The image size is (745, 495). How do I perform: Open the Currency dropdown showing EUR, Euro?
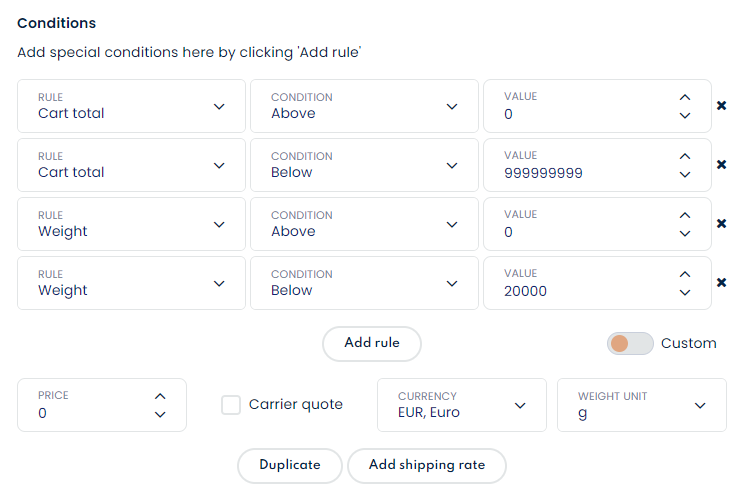[x=461, y=405]
